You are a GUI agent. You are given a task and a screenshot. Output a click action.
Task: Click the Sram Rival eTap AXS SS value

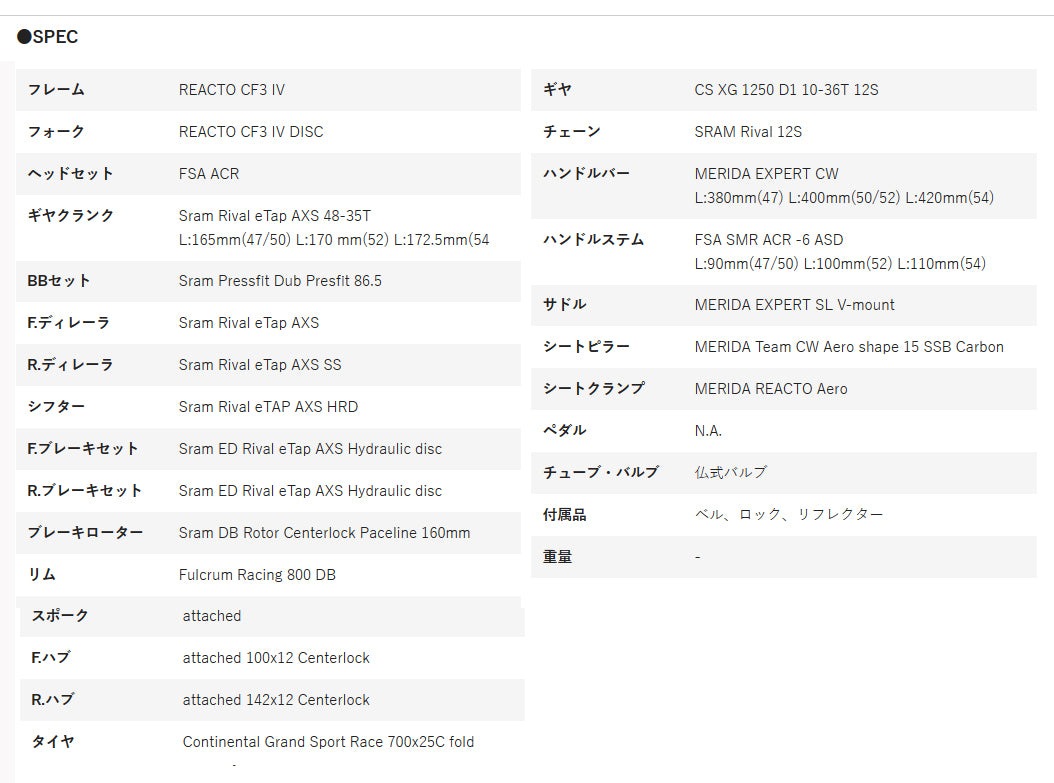pyautogui.click(x=260, y=365)
